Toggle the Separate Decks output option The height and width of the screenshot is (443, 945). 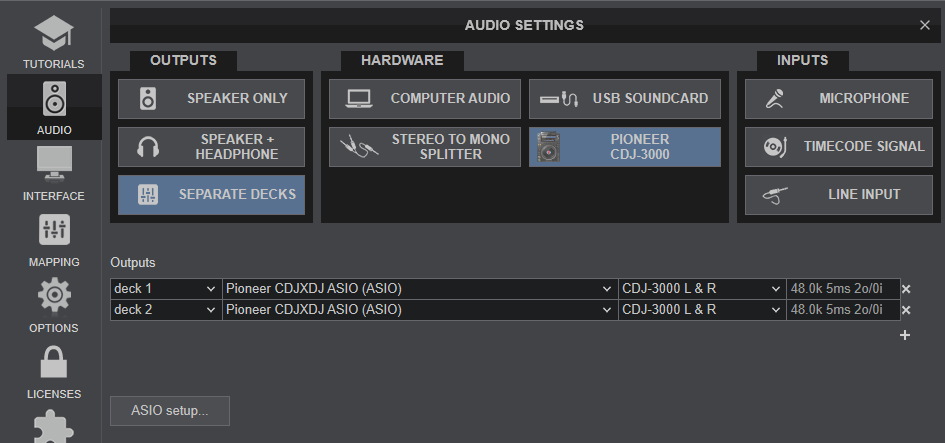[x=212, y=195]
